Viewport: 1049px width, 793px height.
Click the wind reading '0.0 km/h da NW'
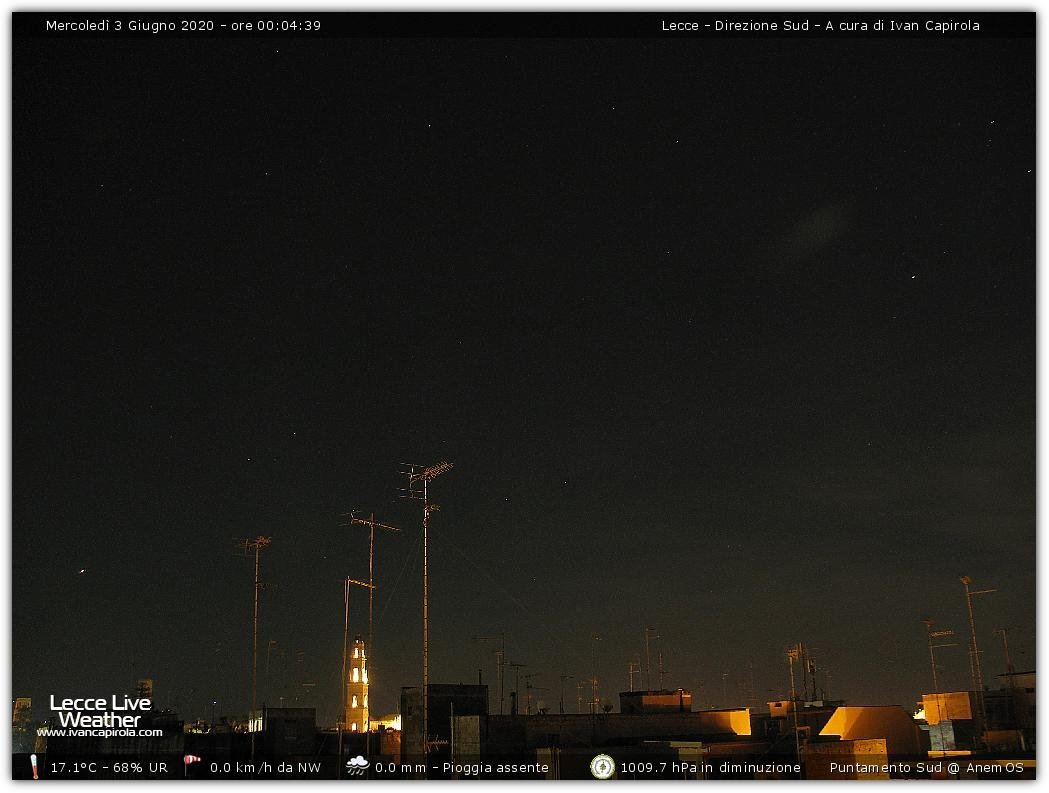(266, 768)
